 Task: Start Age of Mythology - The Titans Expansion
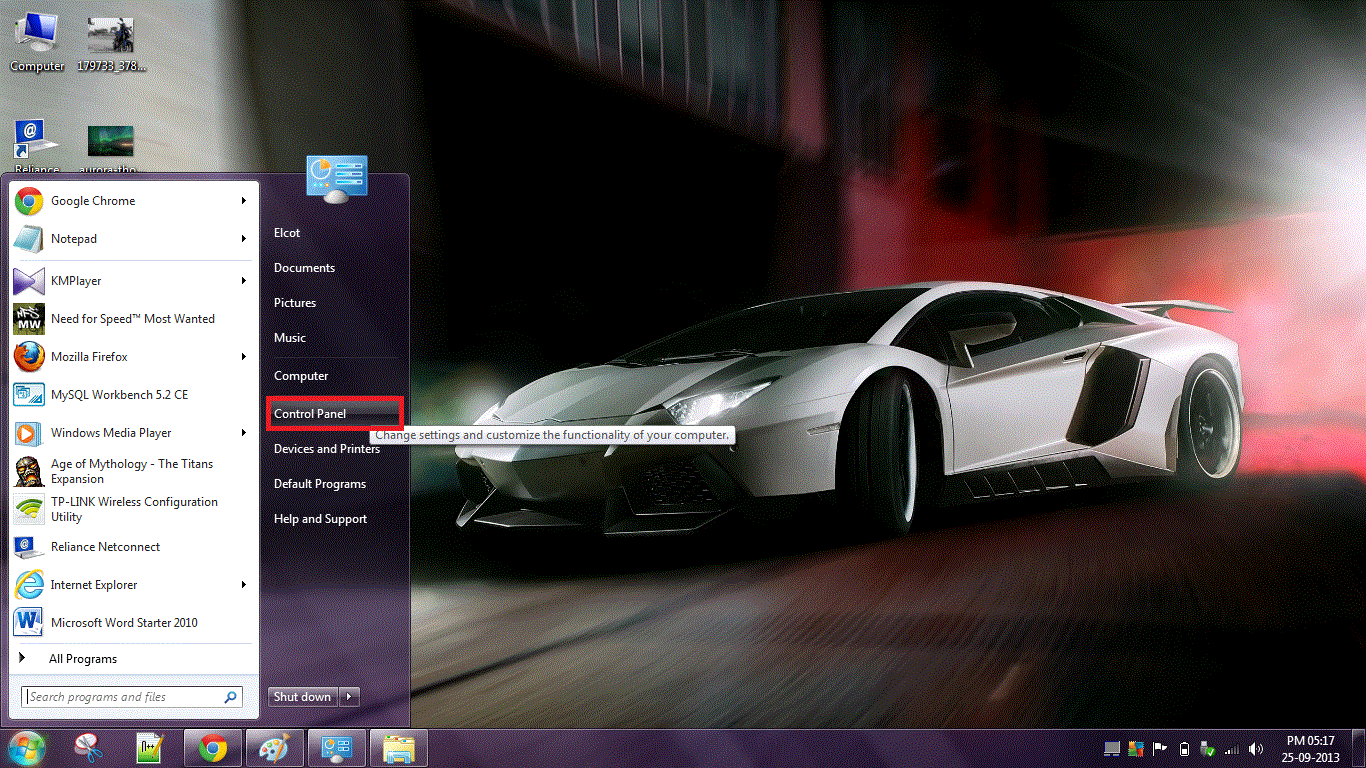tap(134, 471)
